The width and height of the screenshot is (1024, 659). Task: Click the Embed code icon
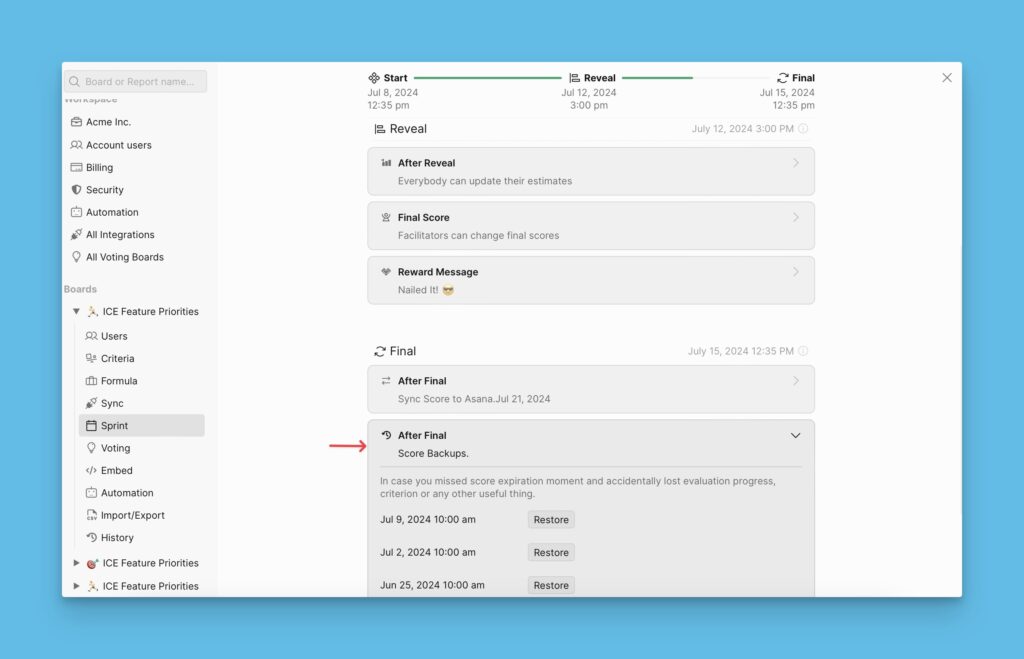click(93, 470)
